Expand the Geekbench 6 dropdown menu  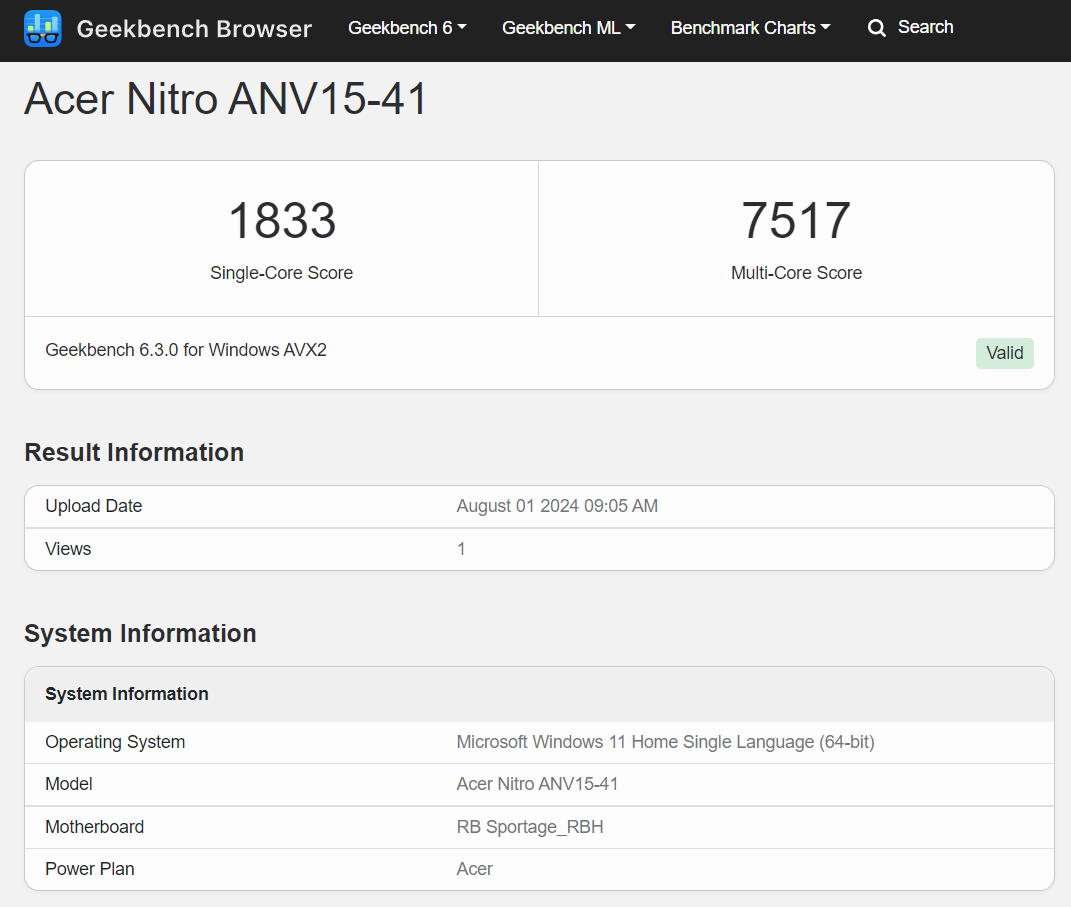(407, 28)
